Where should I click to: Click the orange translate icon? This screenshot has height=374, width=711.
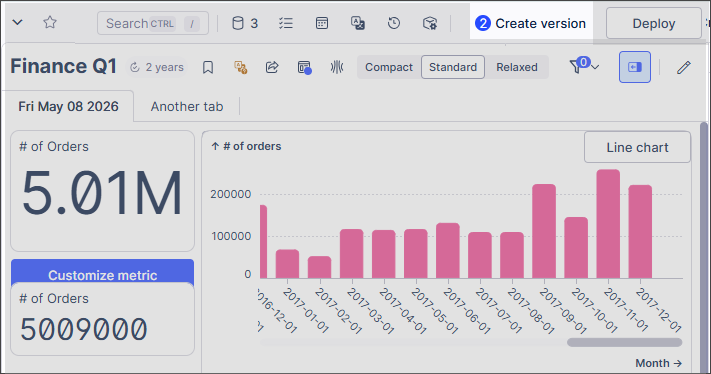(x=240, y=68)
